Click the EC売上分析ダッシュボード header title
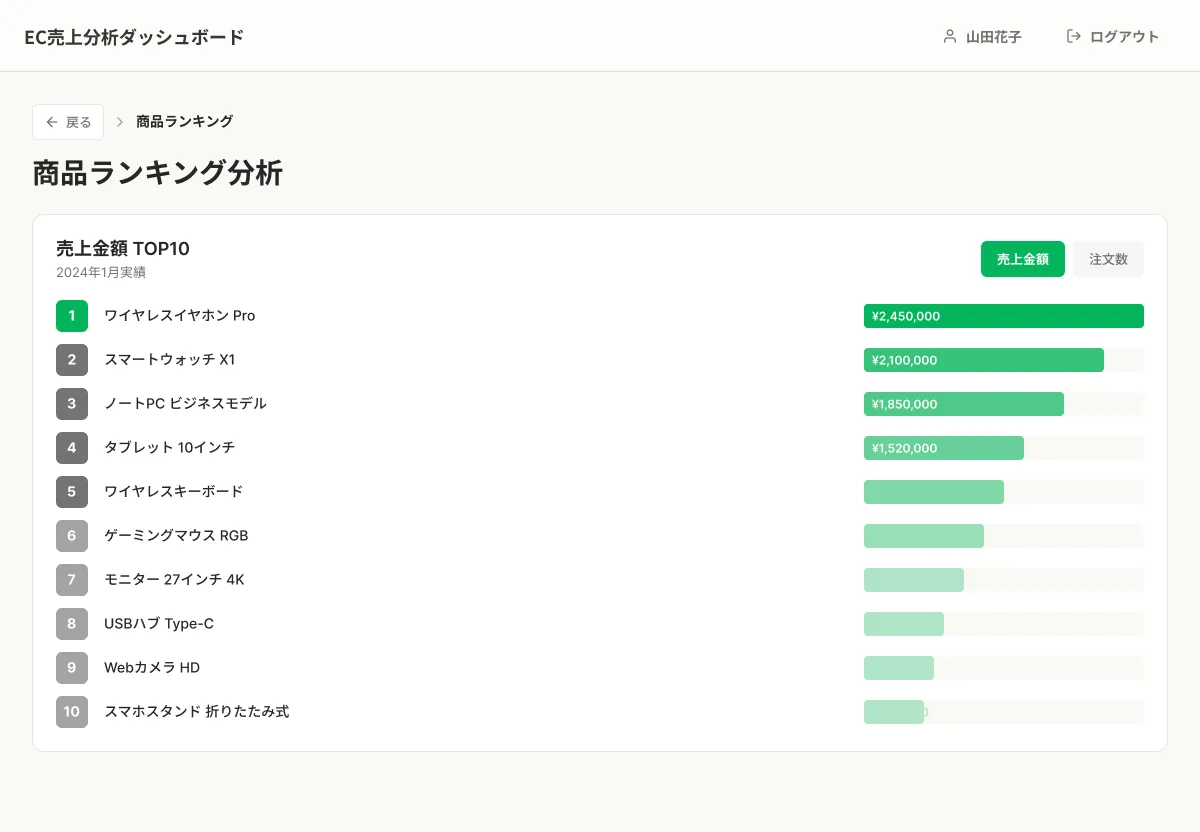Image resolution: width=1200 pixels, height=832 pixels. [x=134, y=37]
